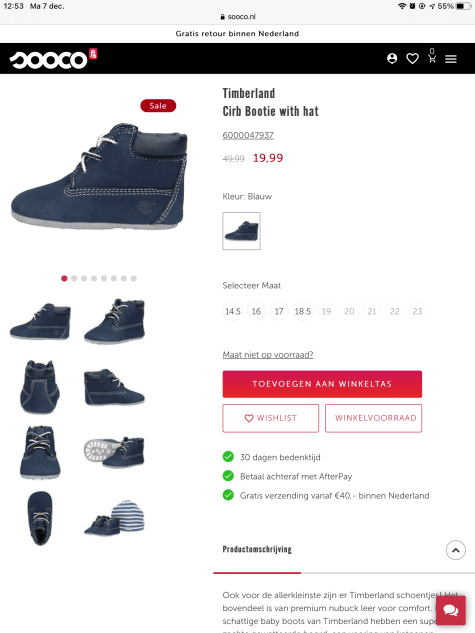Select size 17 option

pyautogui.click(x=279, y=311)
